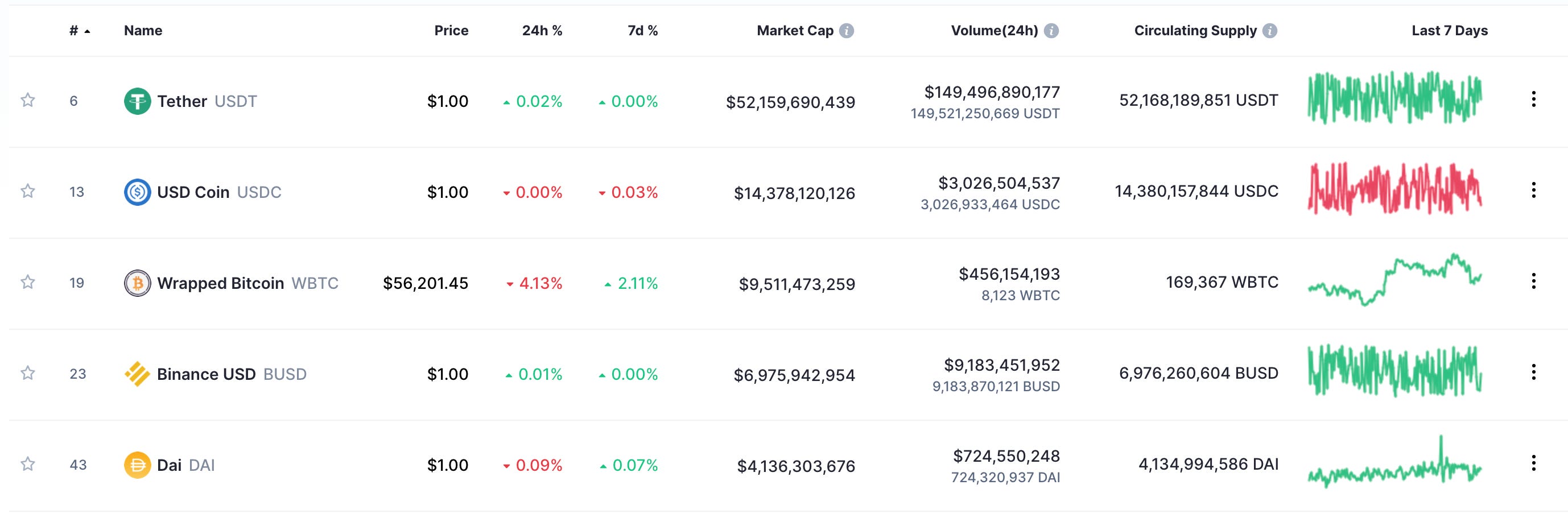Click circulating supply 6,976,260,604 BUSD
Screen dimensions: 1568x522
point(1199,374)
